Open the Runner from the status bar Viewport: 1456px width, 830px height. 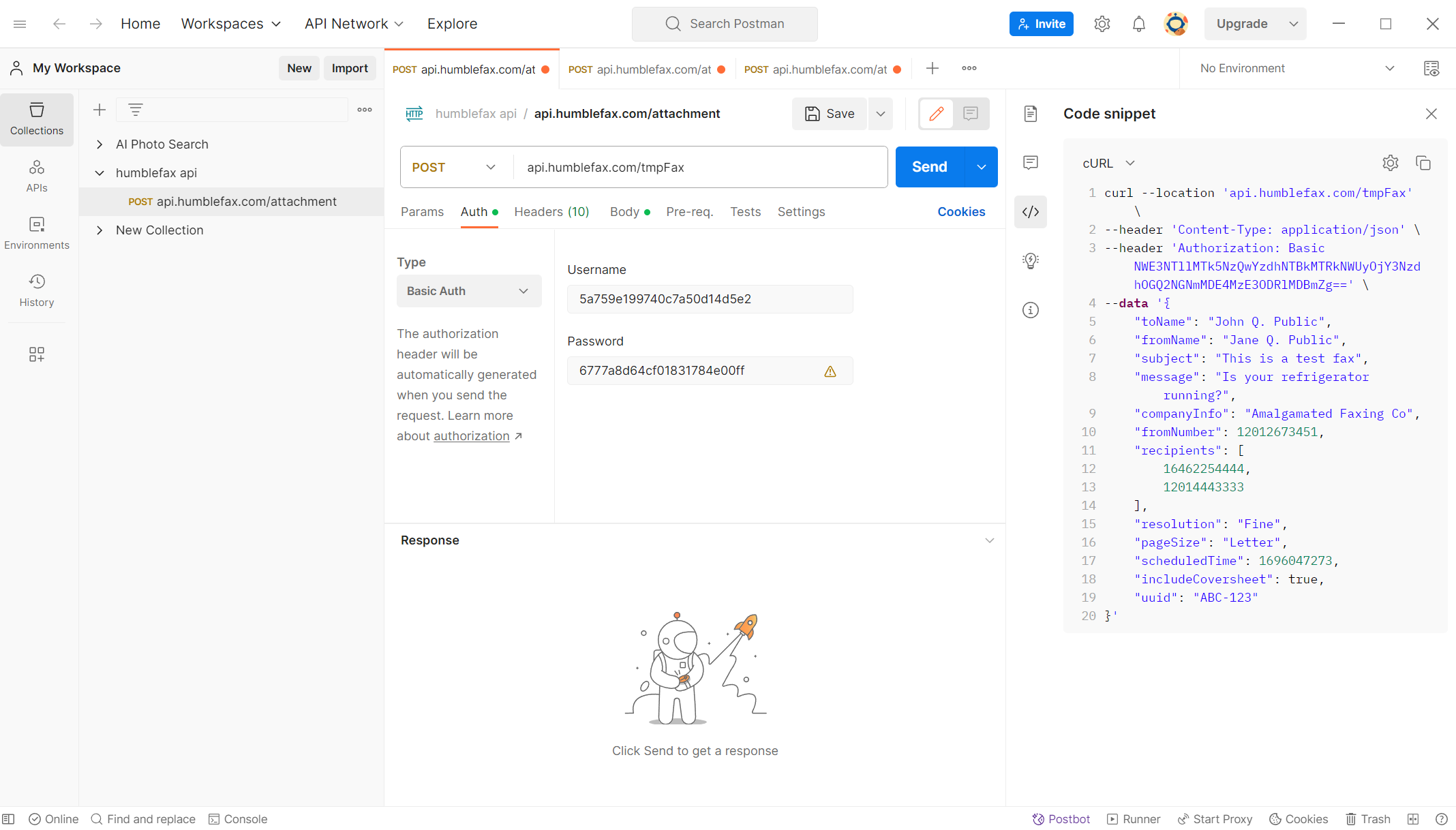1134,818
